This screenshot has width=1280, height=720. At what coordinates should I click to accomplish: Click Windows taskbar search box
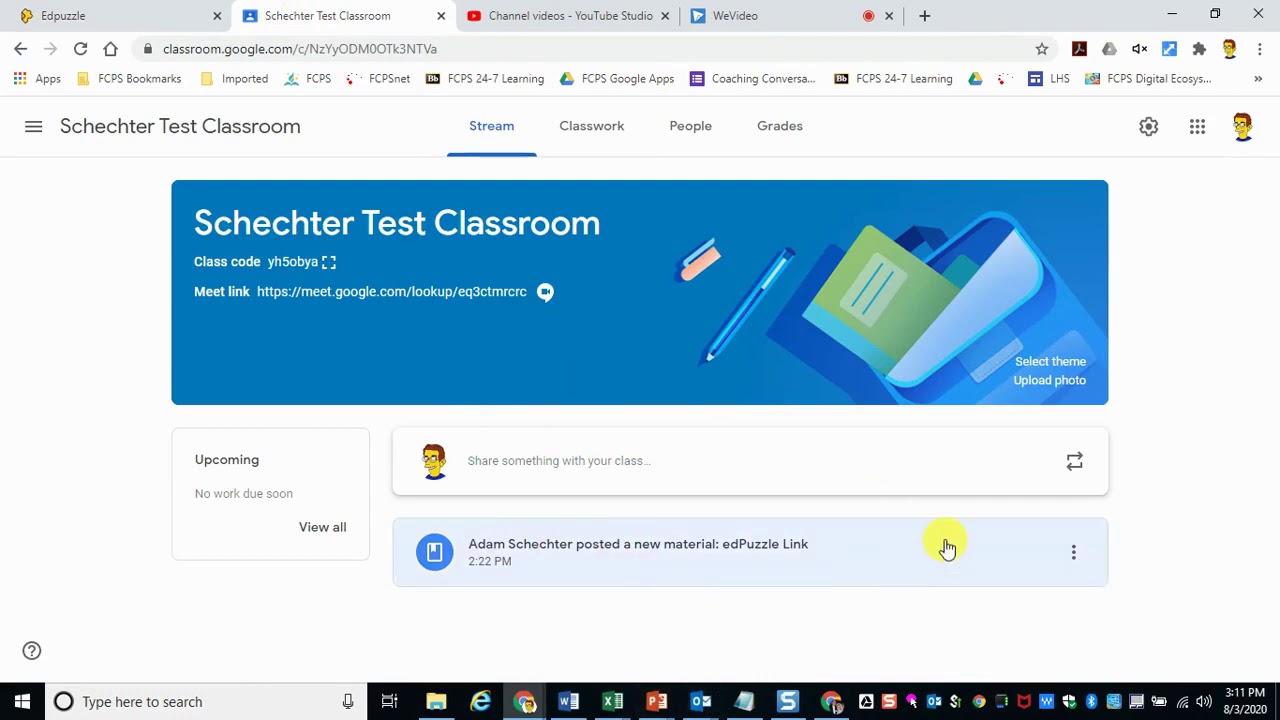pos(205,702)
